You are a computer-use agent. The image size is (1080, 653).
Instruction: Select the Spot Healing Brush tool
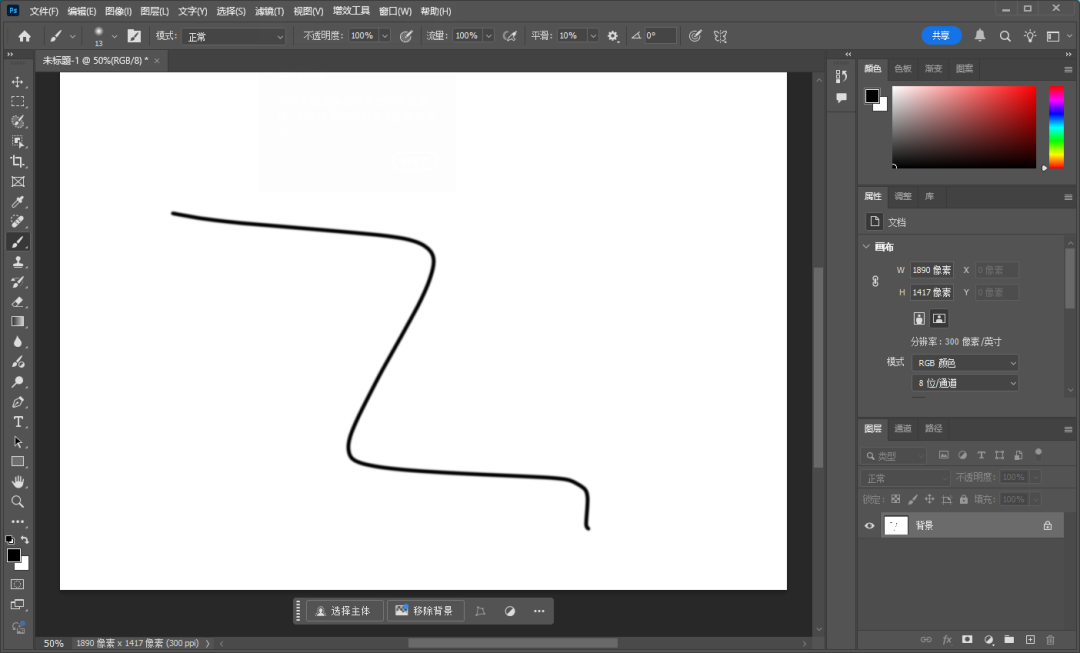(18, 222)
